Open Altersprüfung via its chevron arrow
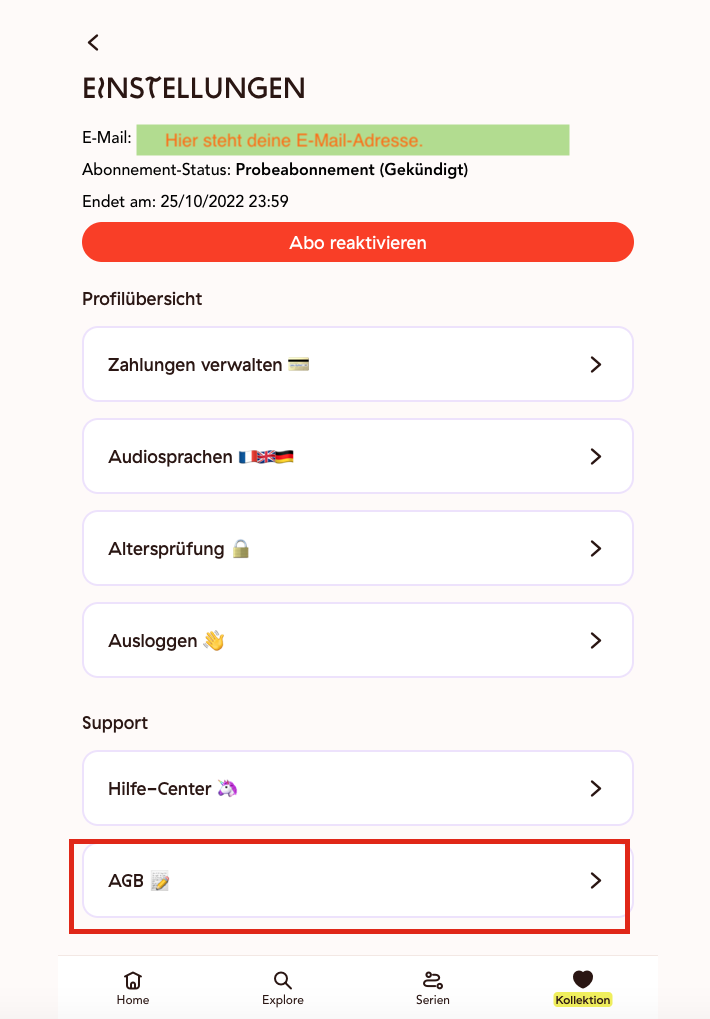This screenshot has height=1019, width=710. pyautogui.click(x=596, y=548)
